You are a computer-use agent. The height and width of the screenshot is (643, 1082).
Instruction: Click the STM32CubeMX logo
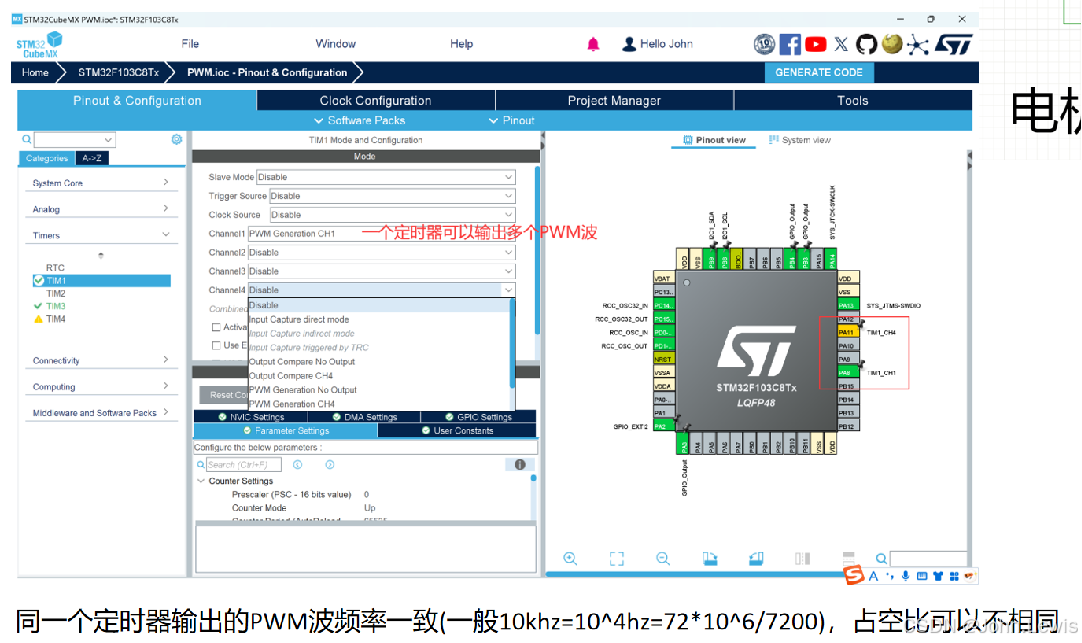pos(39,45)
